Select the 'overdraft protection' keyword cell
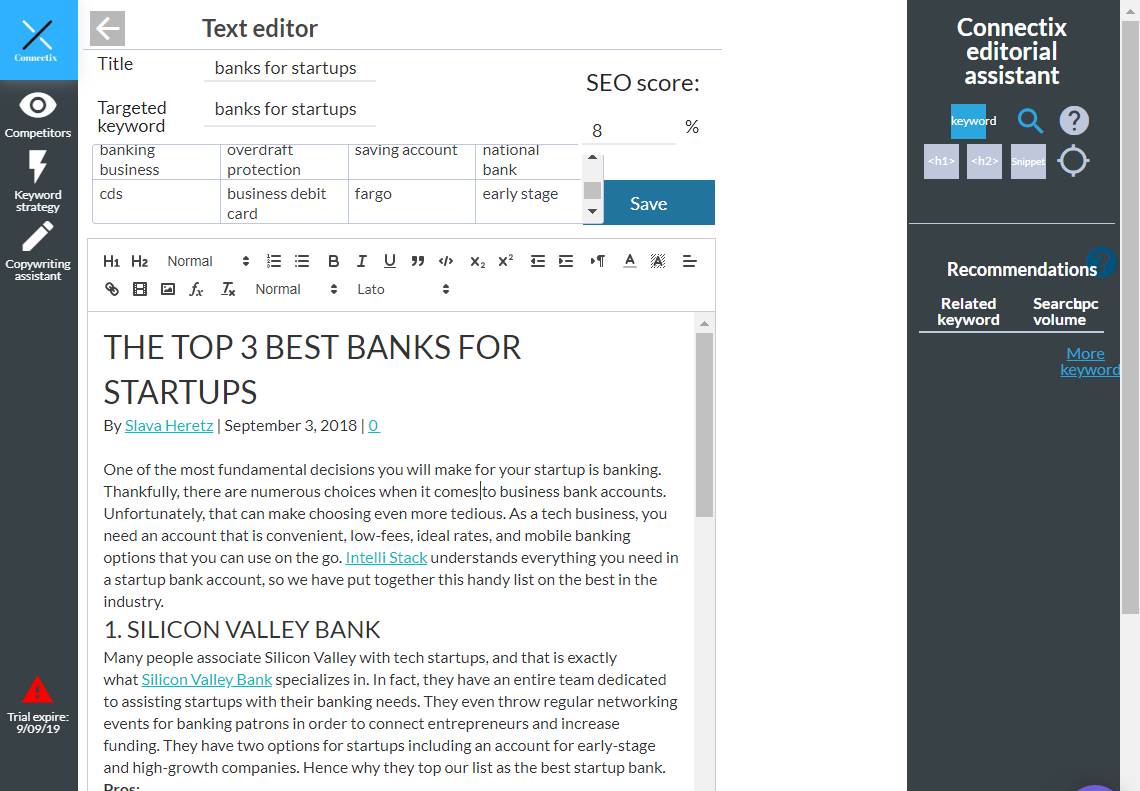The width and height of the screenshot is (1140, 791). coord(284,160)
